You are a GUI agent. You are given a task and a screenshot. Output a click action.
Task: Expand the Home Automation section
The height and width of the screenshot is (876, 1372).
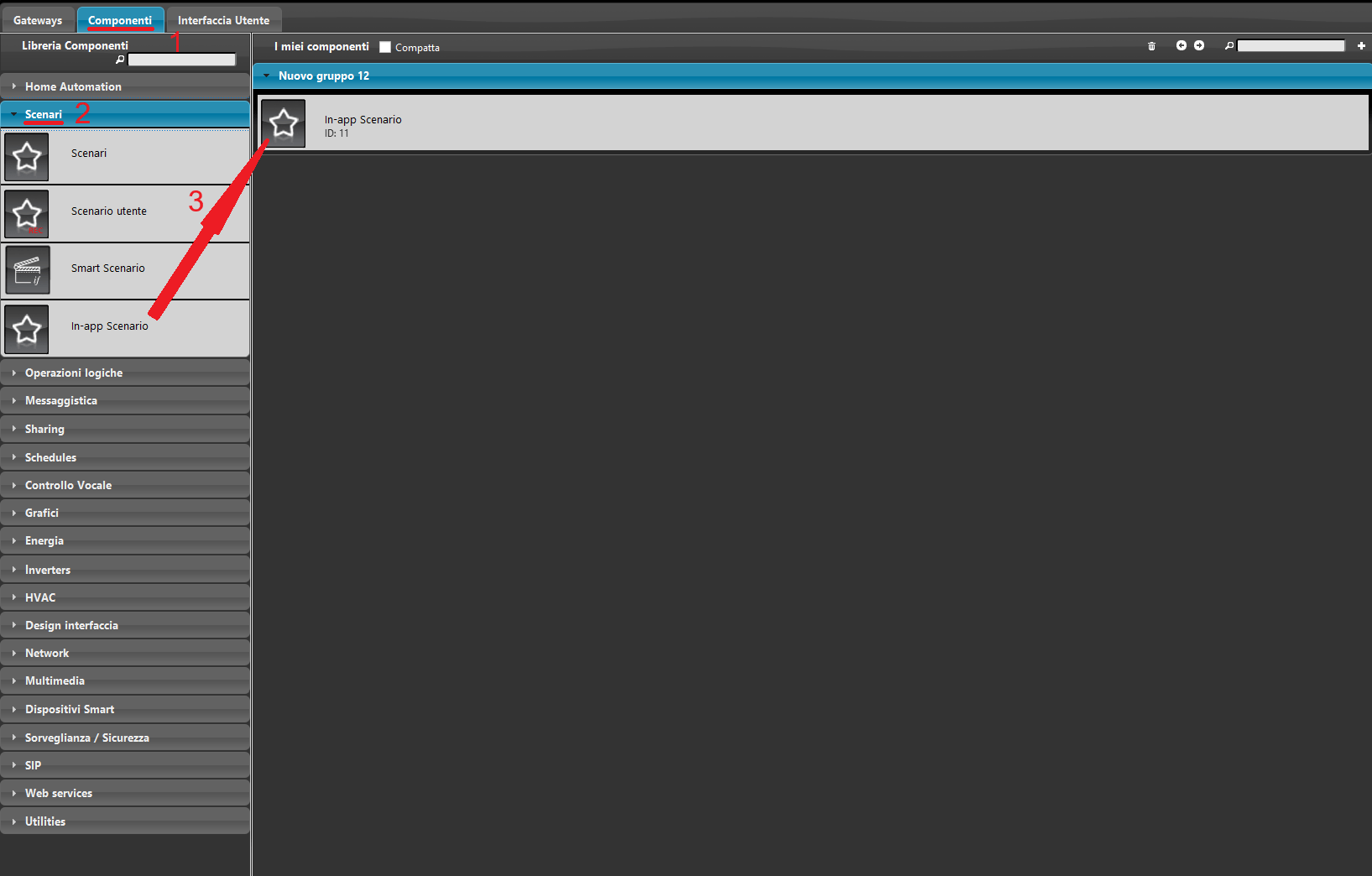point(125,86)
